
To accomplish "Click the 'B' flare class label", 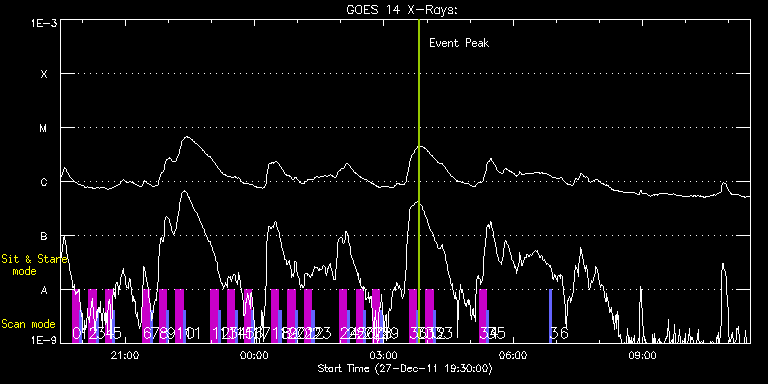I will (x=44, y=236).
